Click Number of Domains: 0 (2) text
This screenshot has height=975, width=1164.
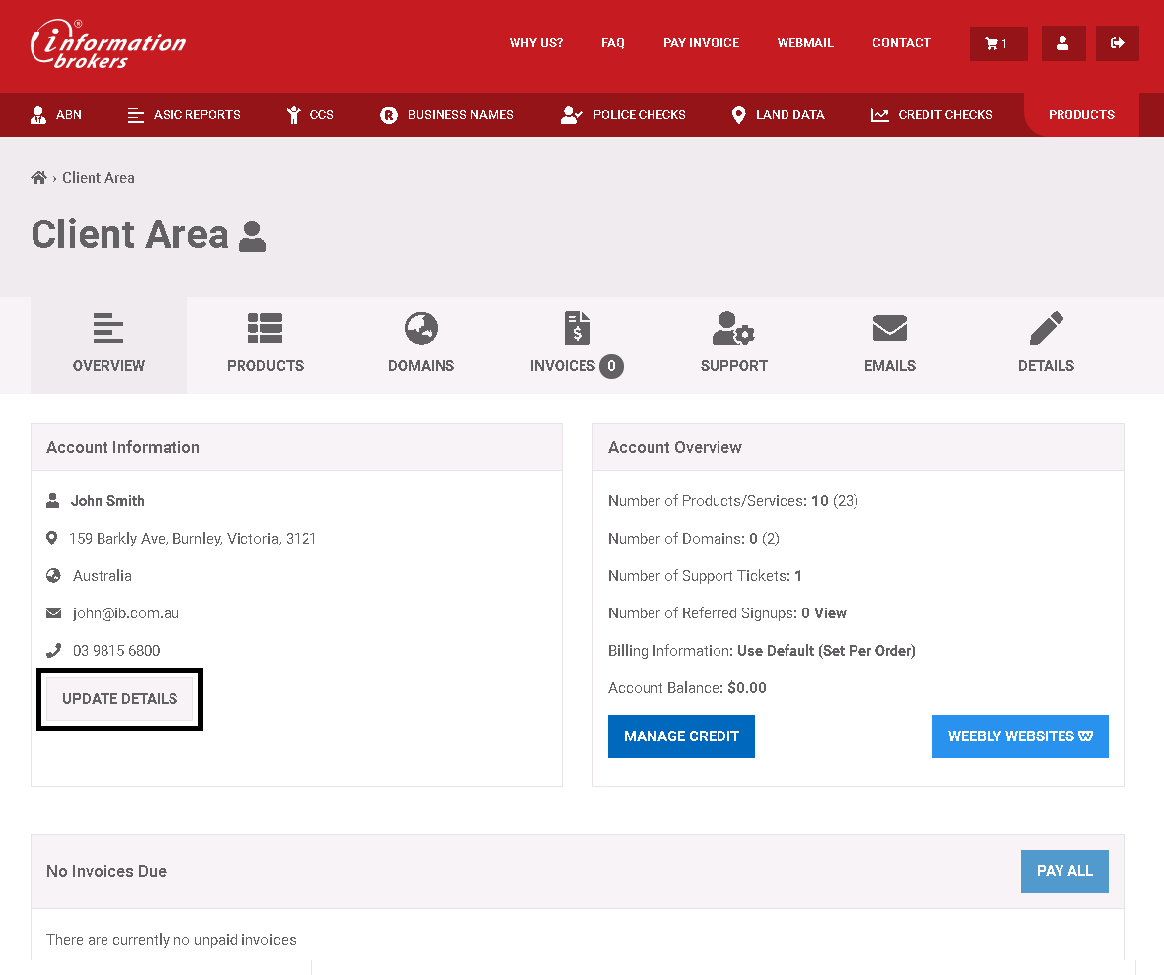693,539
